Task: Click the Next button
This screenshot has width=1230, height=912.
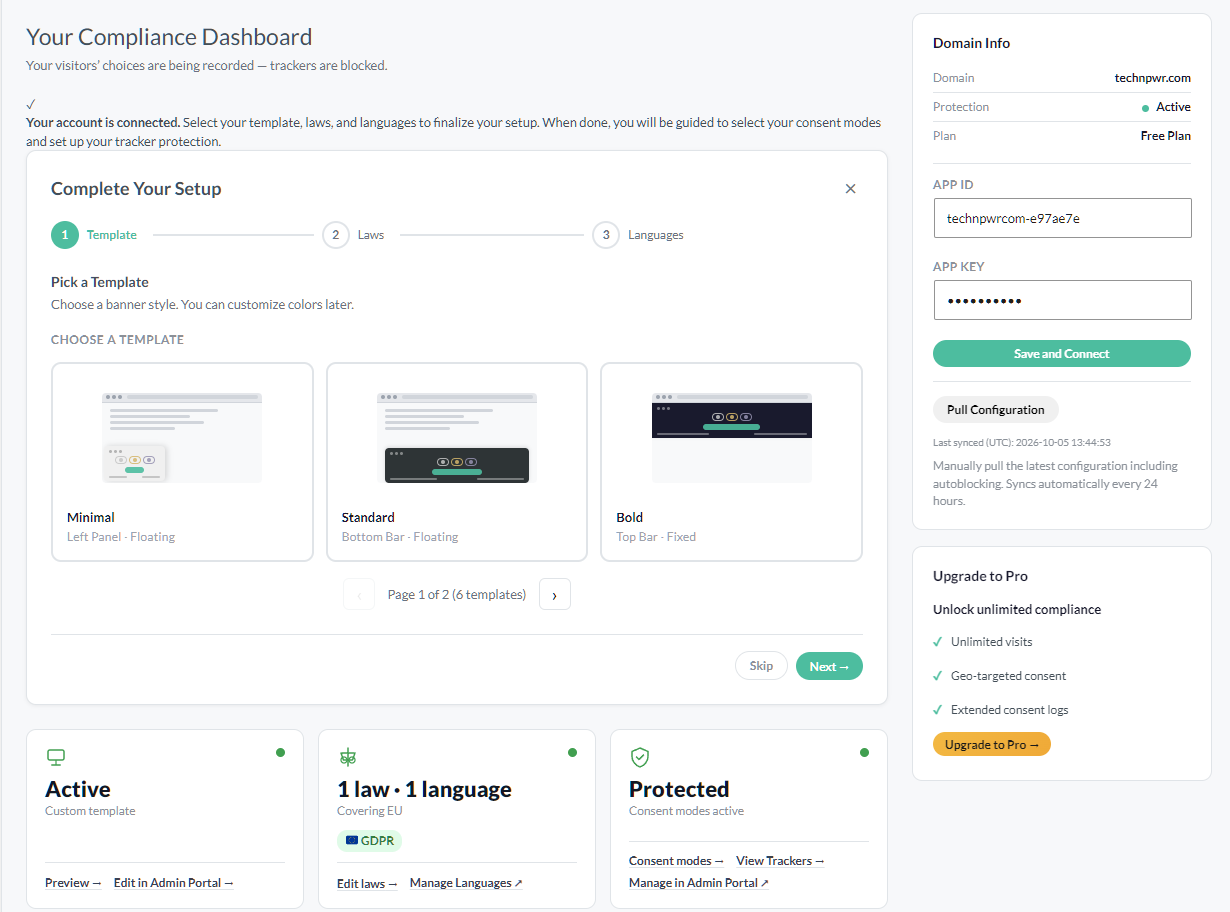Action: click(829, 666)
